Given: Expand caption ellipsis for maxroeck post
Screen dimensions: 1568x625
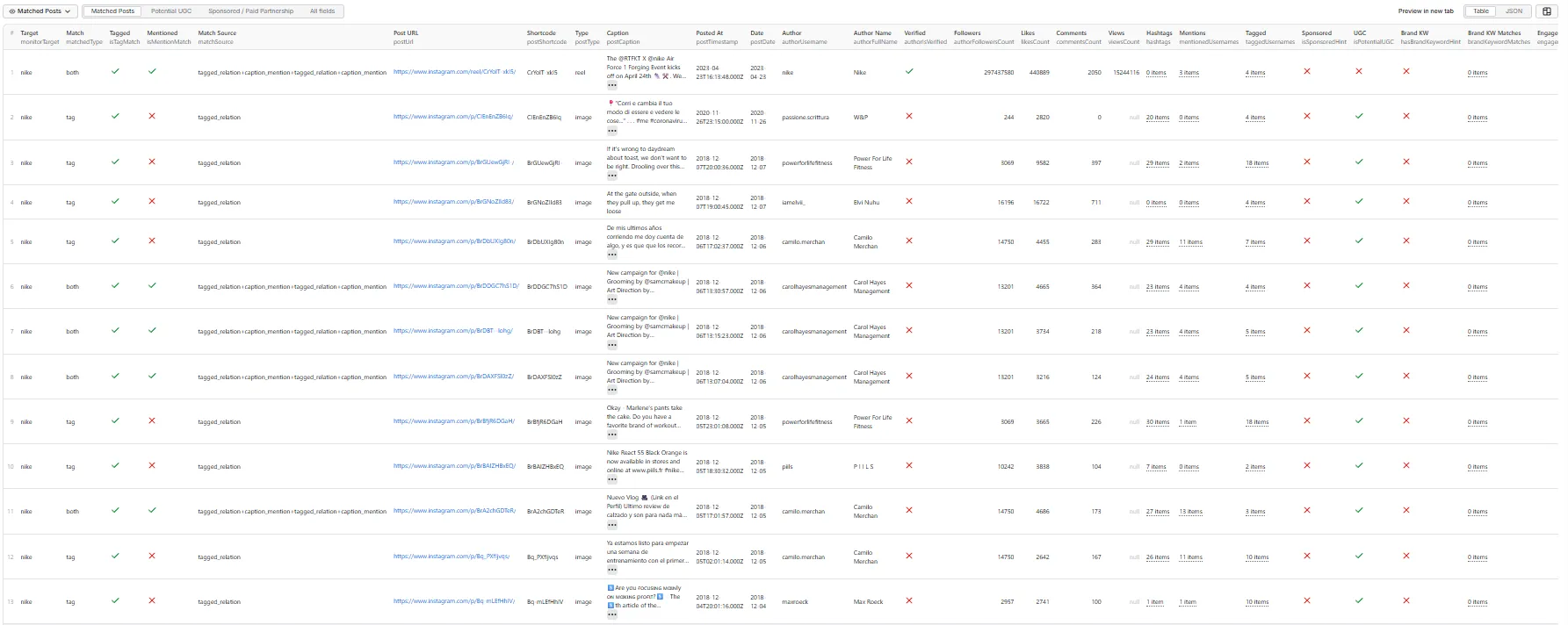Looking at the screenshot, I should coord(612,614).
